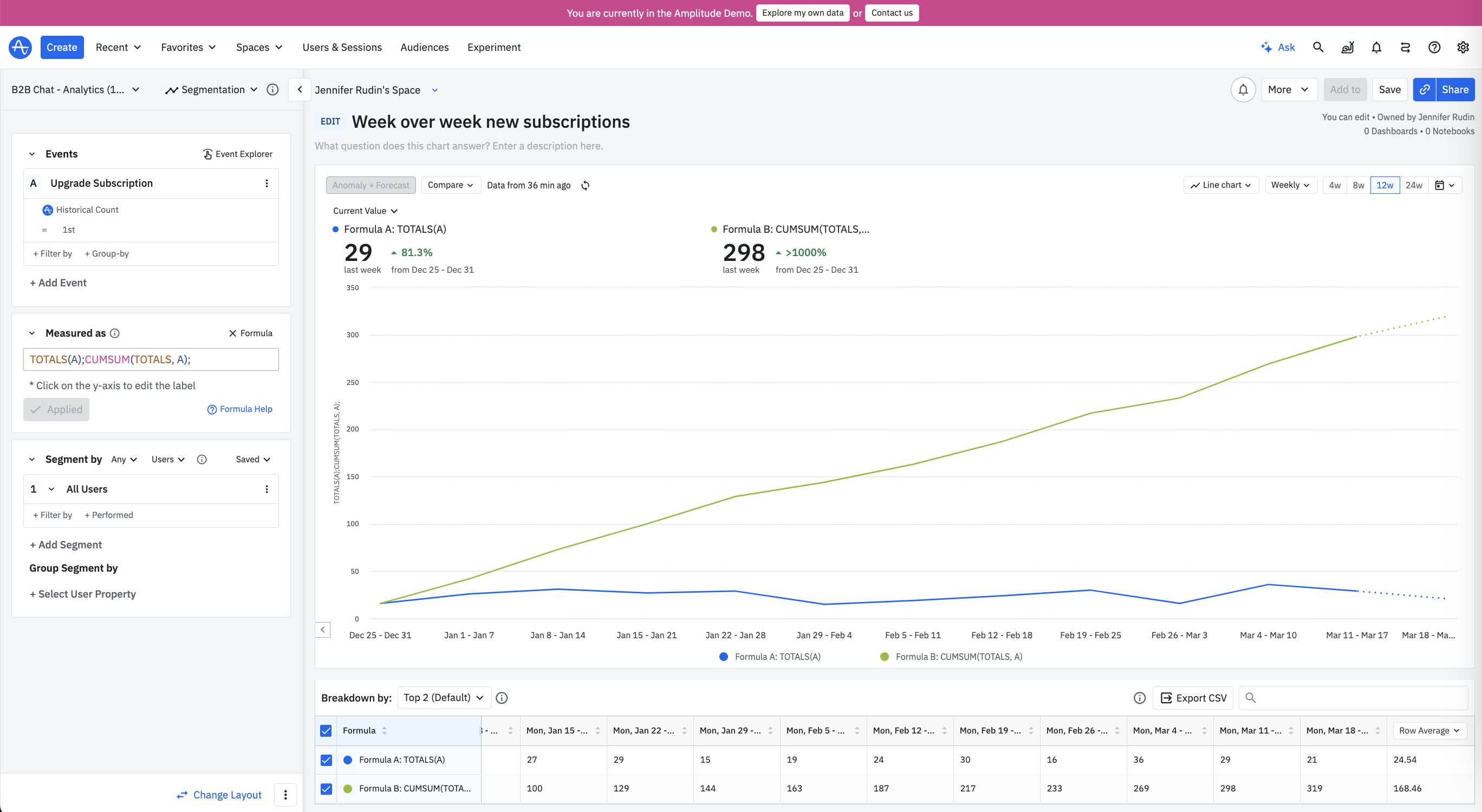Viewport: 1482px width, 812px height.
Task: Click the help question mark icon
Action: click(1434, 47)
